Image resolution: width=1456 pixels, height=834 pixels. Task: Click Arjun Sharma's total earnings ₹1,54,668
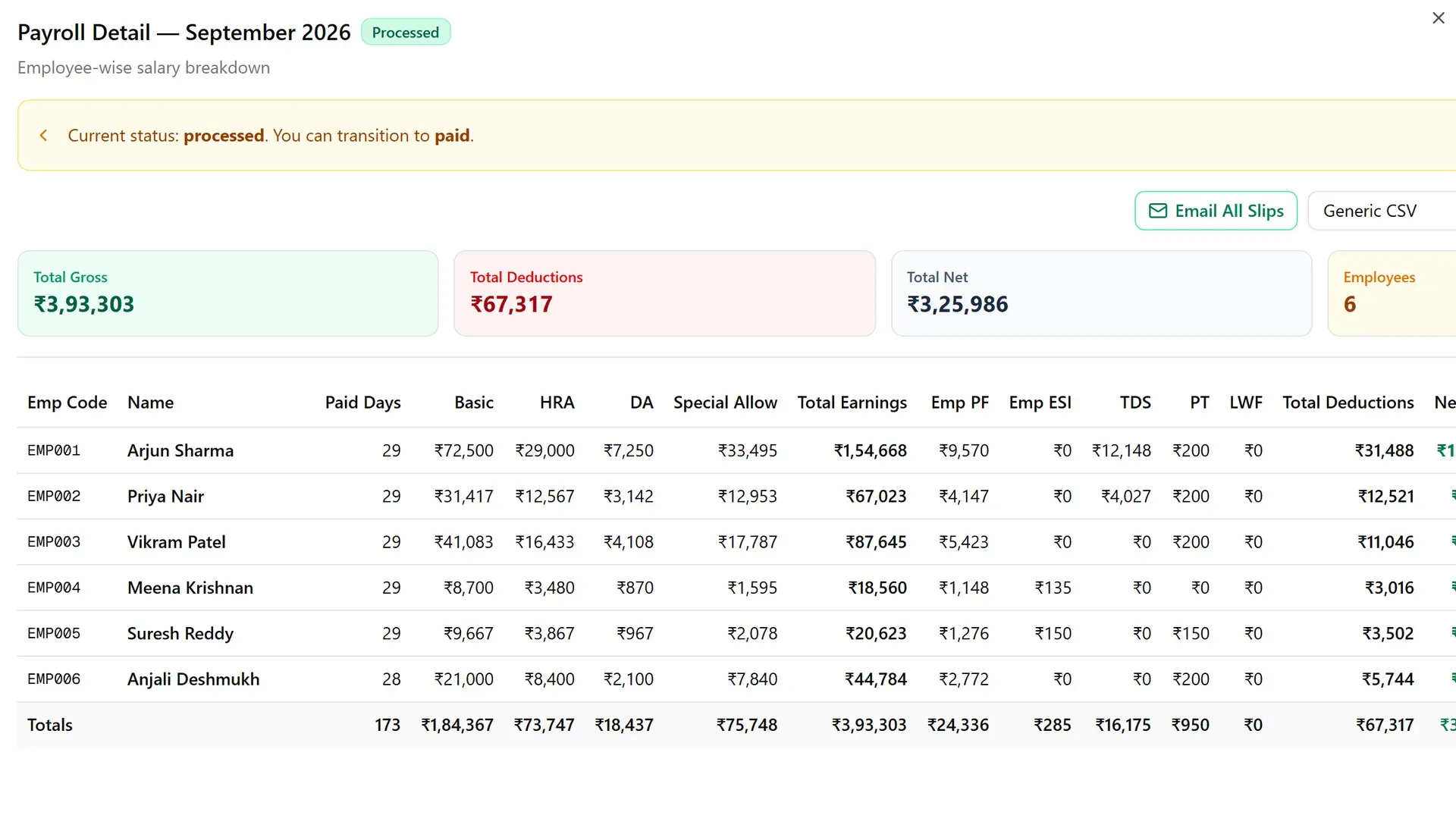[871, 450]
